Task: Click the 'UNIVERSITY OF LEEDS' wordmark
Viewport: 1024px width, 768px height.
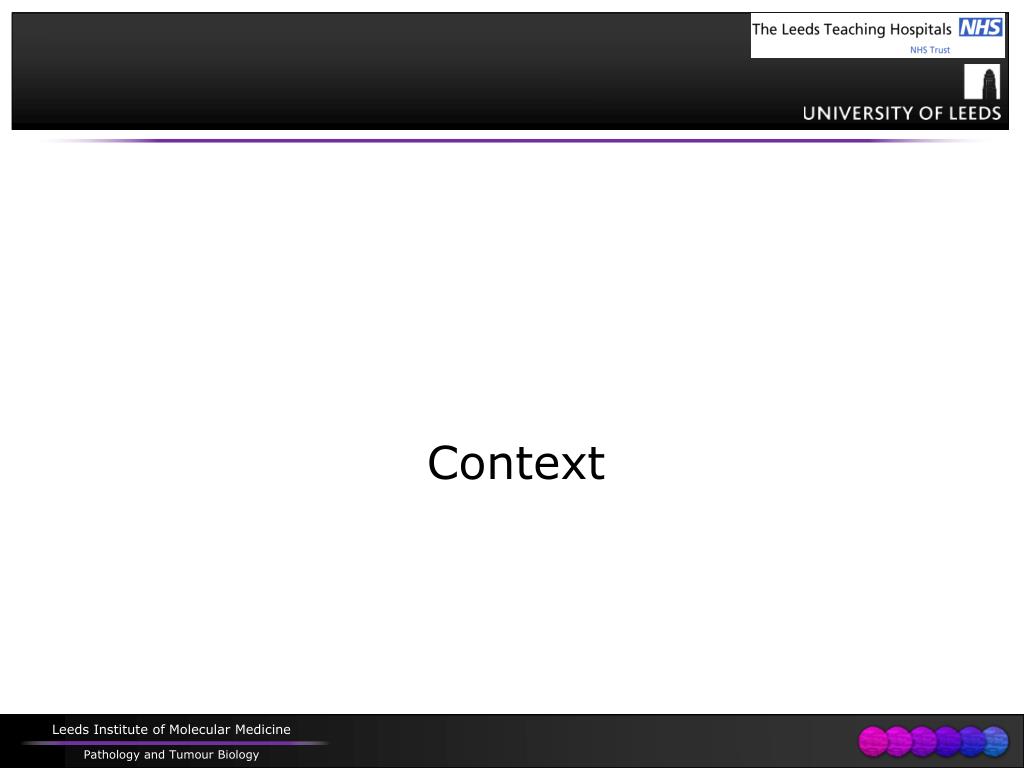Action: (901, 114)
